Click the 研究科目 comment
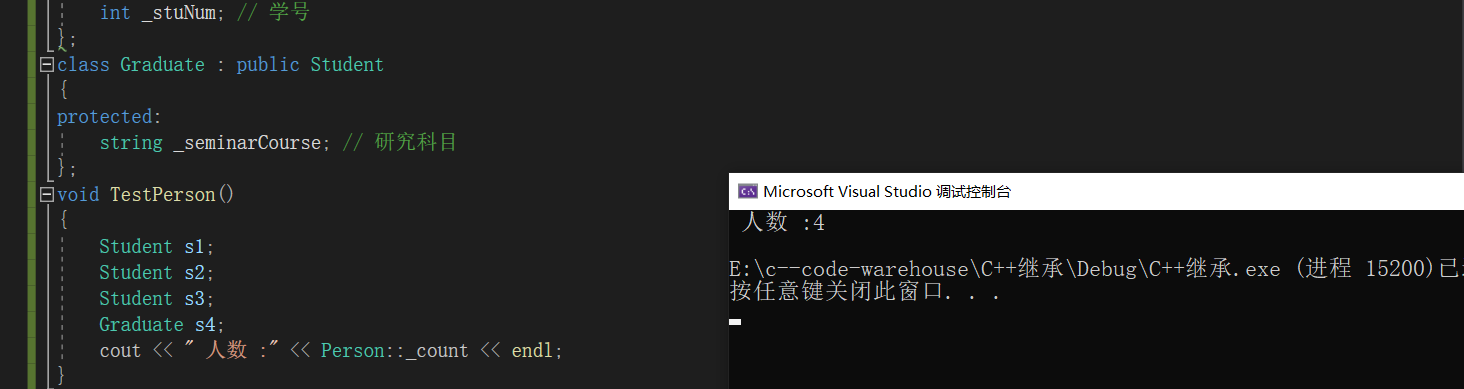The width and height of the screenshot is (1464, 389). 415,143
